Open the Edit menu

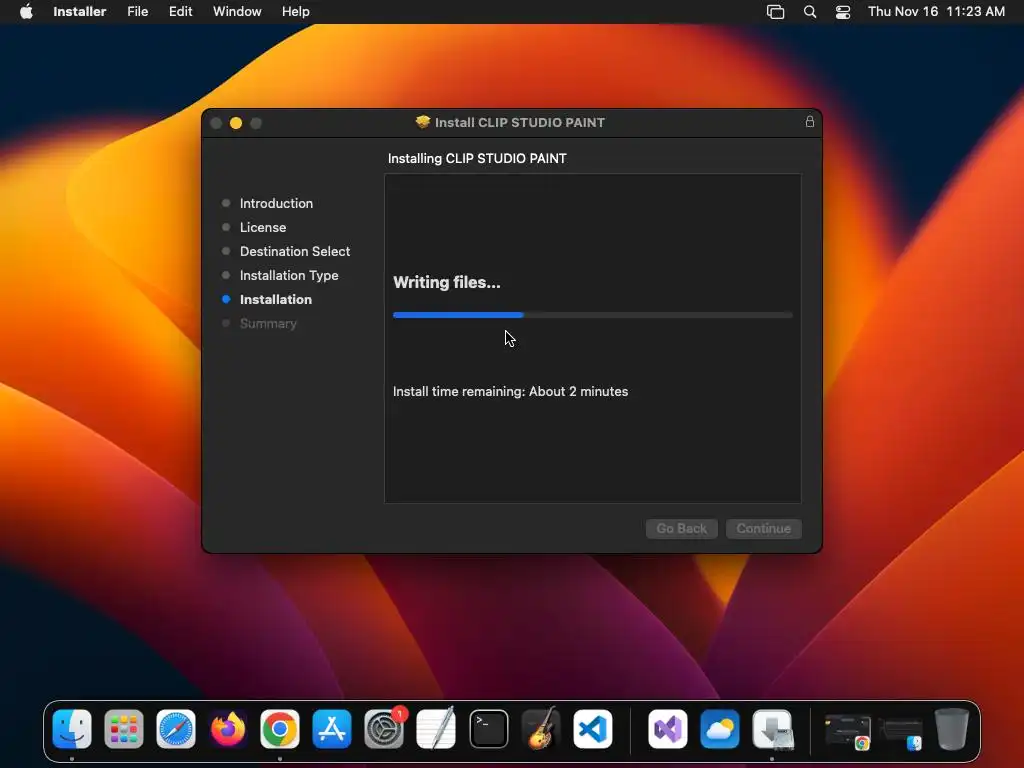point(180,11)
